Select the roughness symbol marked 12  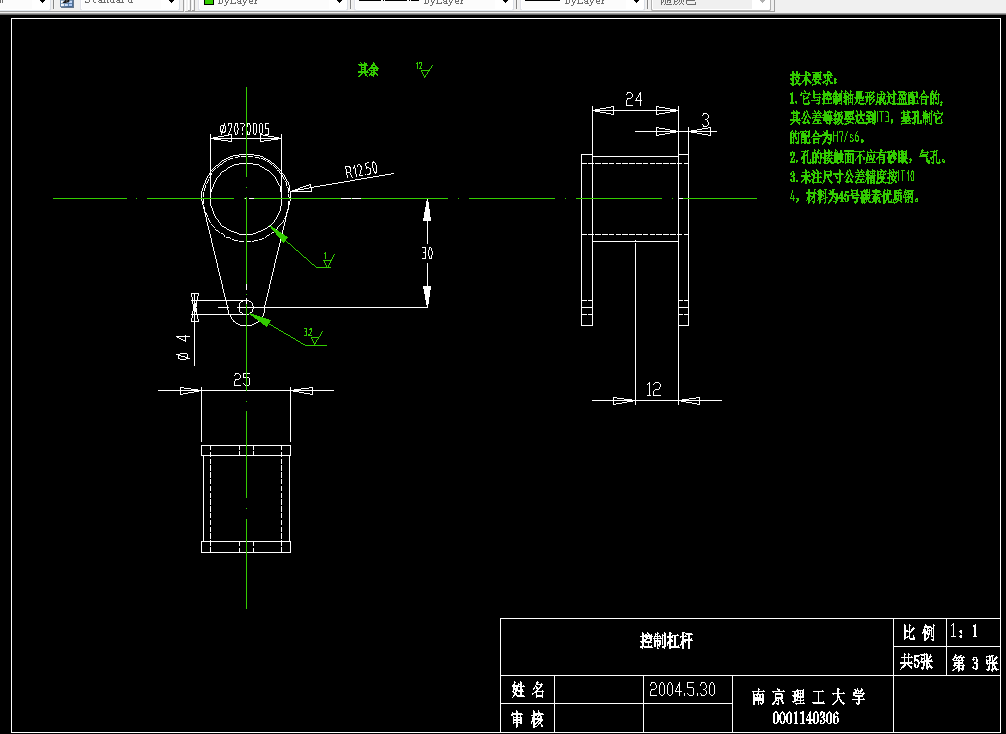(x=424, y=69)
